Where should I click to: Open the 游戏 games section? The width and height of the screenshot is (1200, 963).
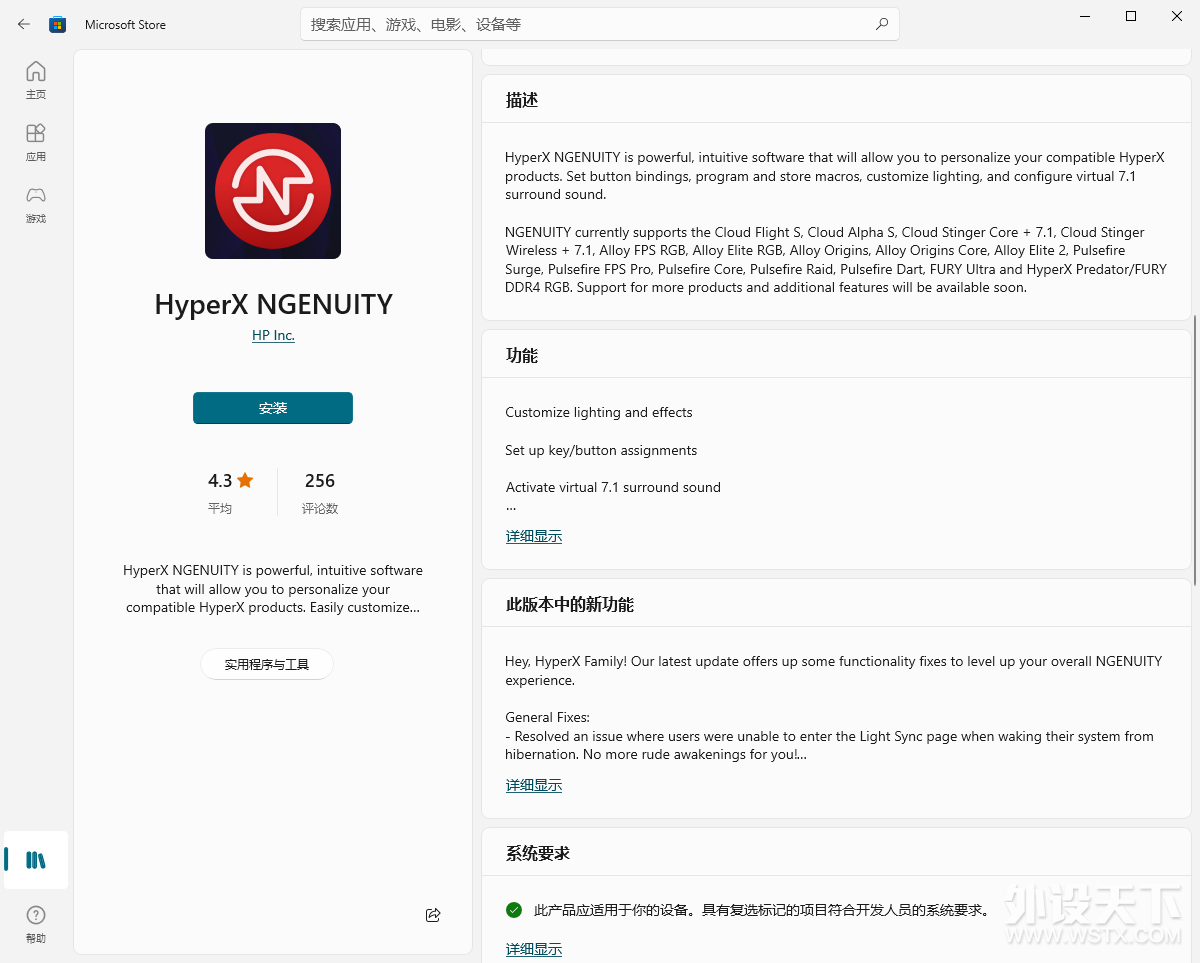click(36, 204)
